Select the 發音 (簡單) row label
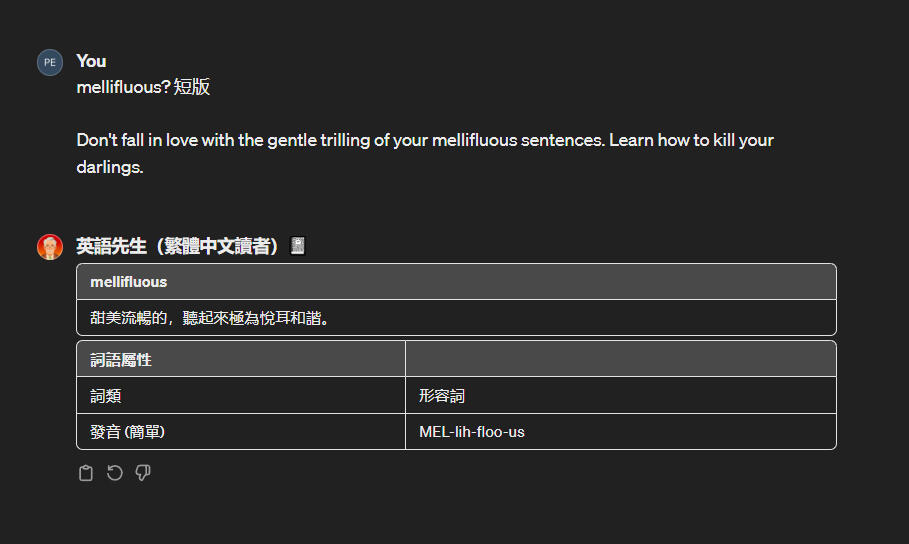 127,432
